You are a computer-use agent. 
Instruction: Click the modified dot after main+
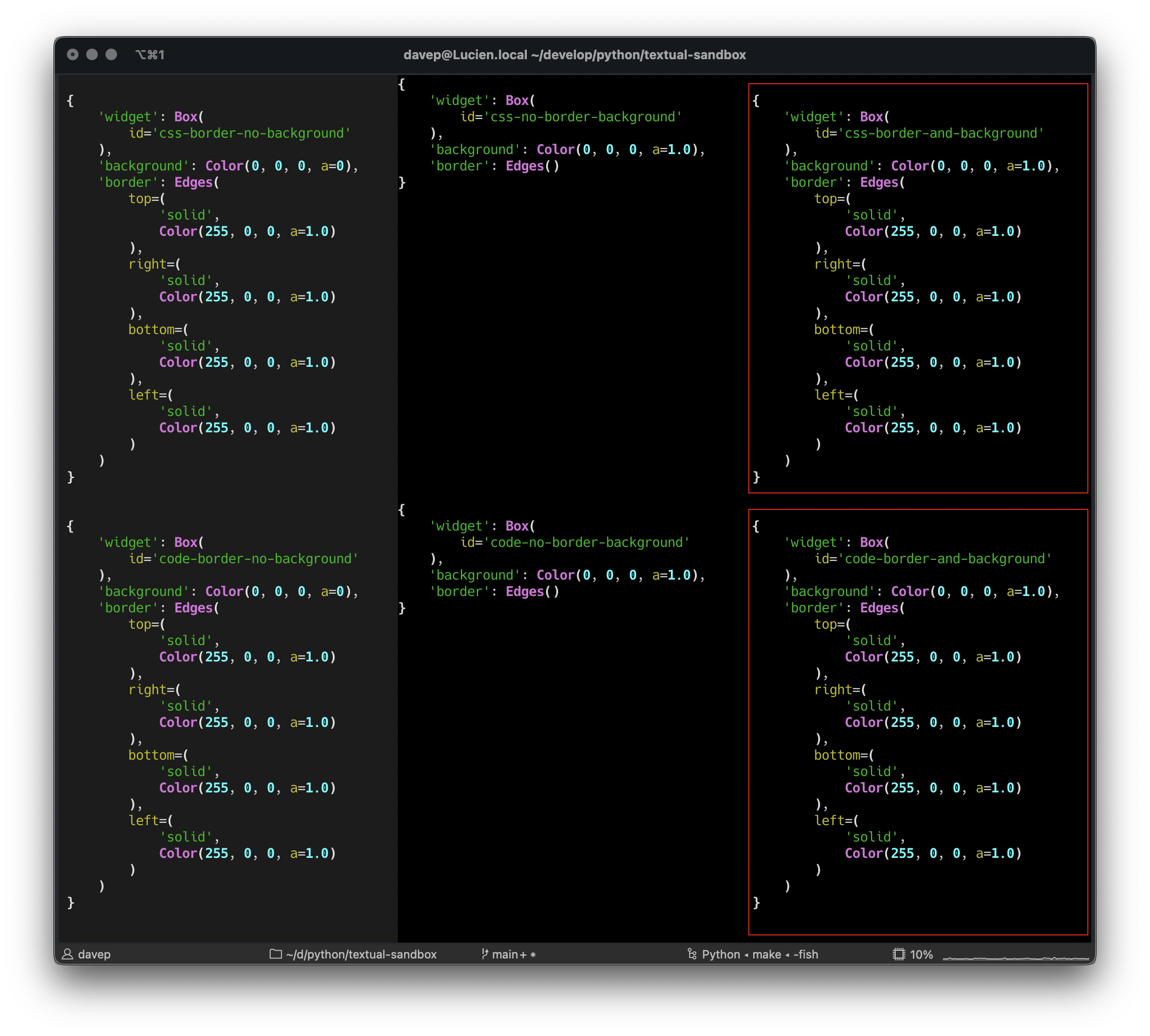pos(533,955)
